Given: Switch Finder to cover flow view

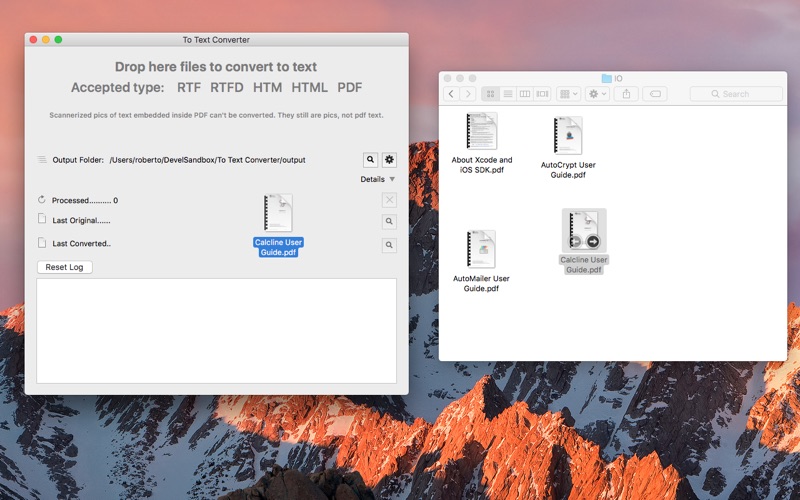Looking at the screenshot, I should [x=542, y=94].
